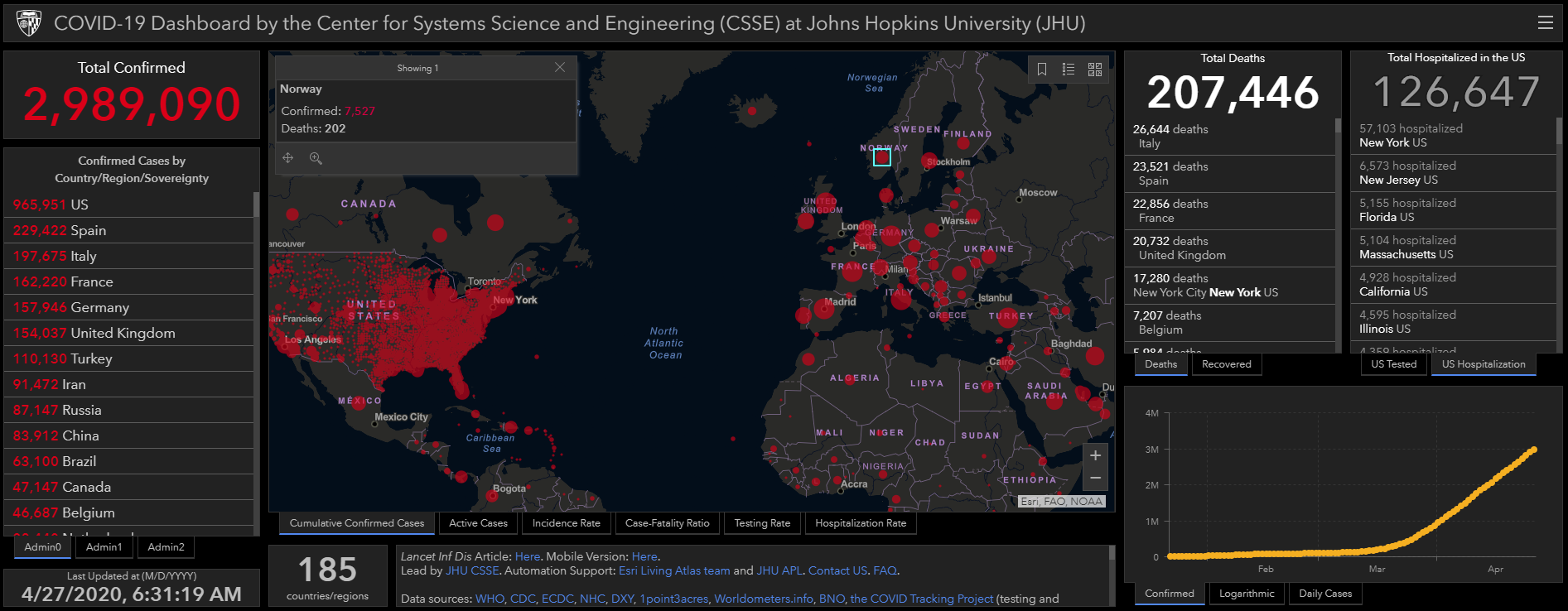The width and height of the screenshot is (1568, 611).
Task: Select United Kingdom 20,732 deaths entry
Action: pos(1230,248)
